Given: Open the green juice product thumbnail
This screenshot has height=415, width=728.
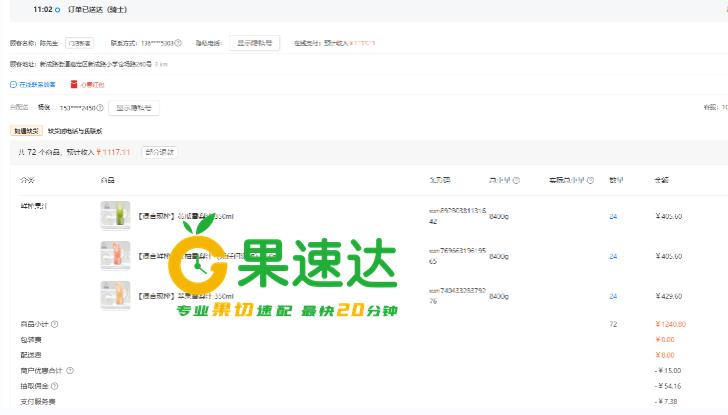Looking at the screenshot, I should click(x=116, y=215).
